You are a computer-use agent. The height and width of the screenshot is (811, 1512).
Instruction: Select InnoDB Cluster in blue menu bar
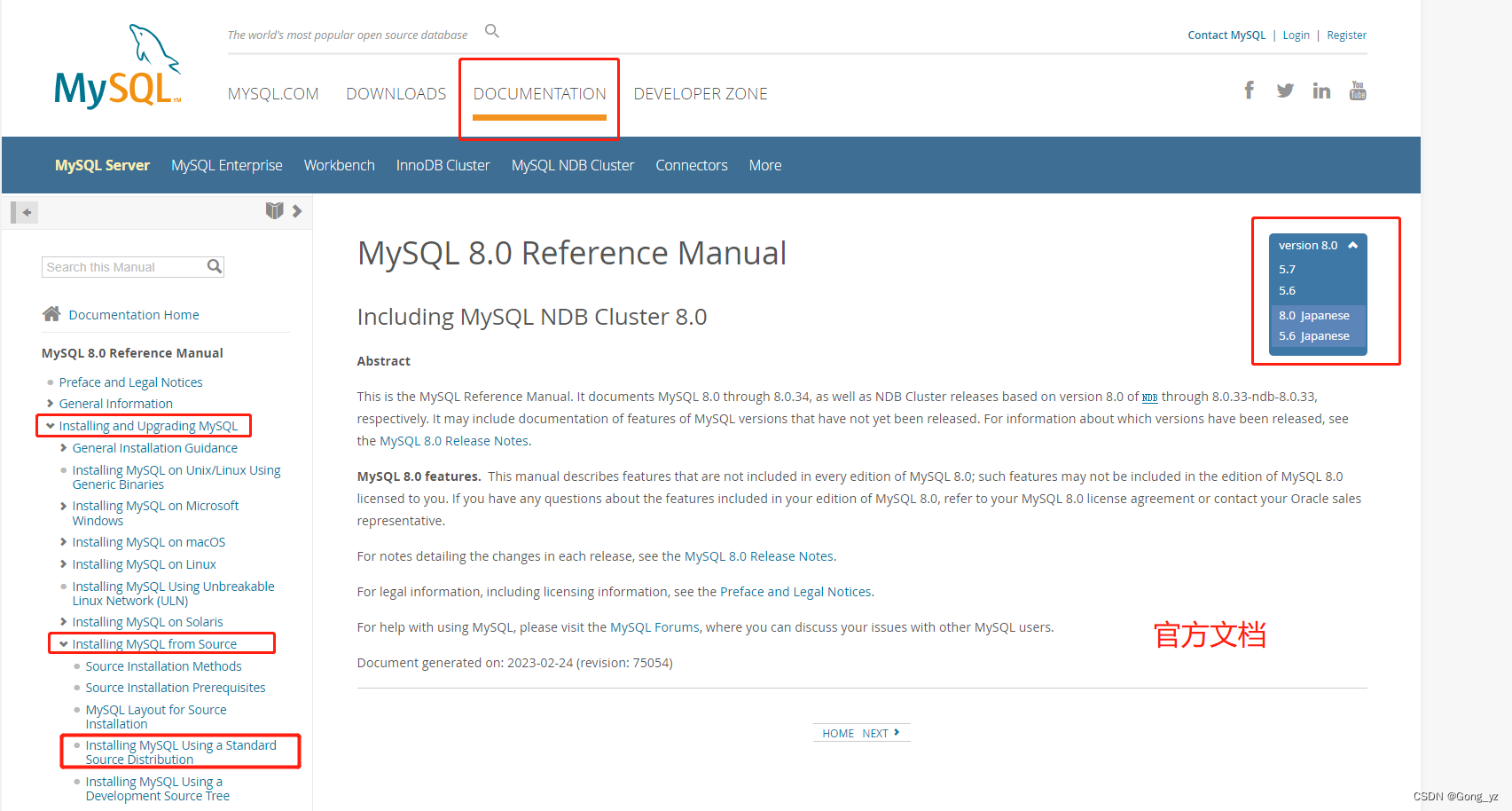[x=443, y=165]
